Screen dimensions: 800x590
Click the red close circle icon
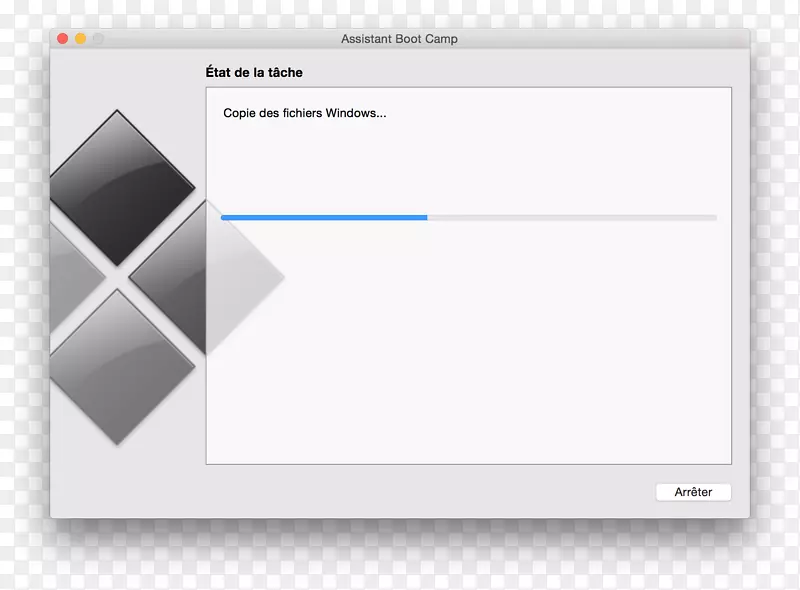point(62,38)
